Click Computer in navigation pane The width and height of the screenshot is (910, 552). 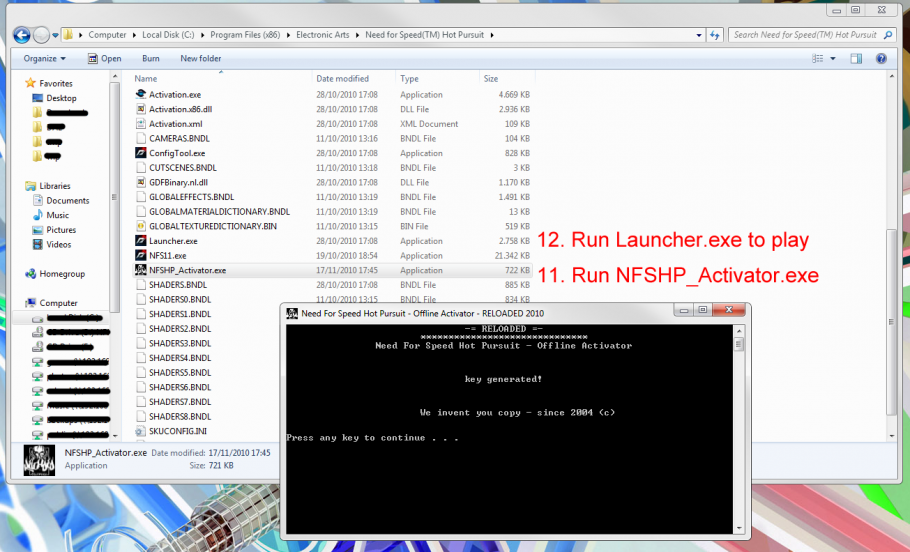58,303
